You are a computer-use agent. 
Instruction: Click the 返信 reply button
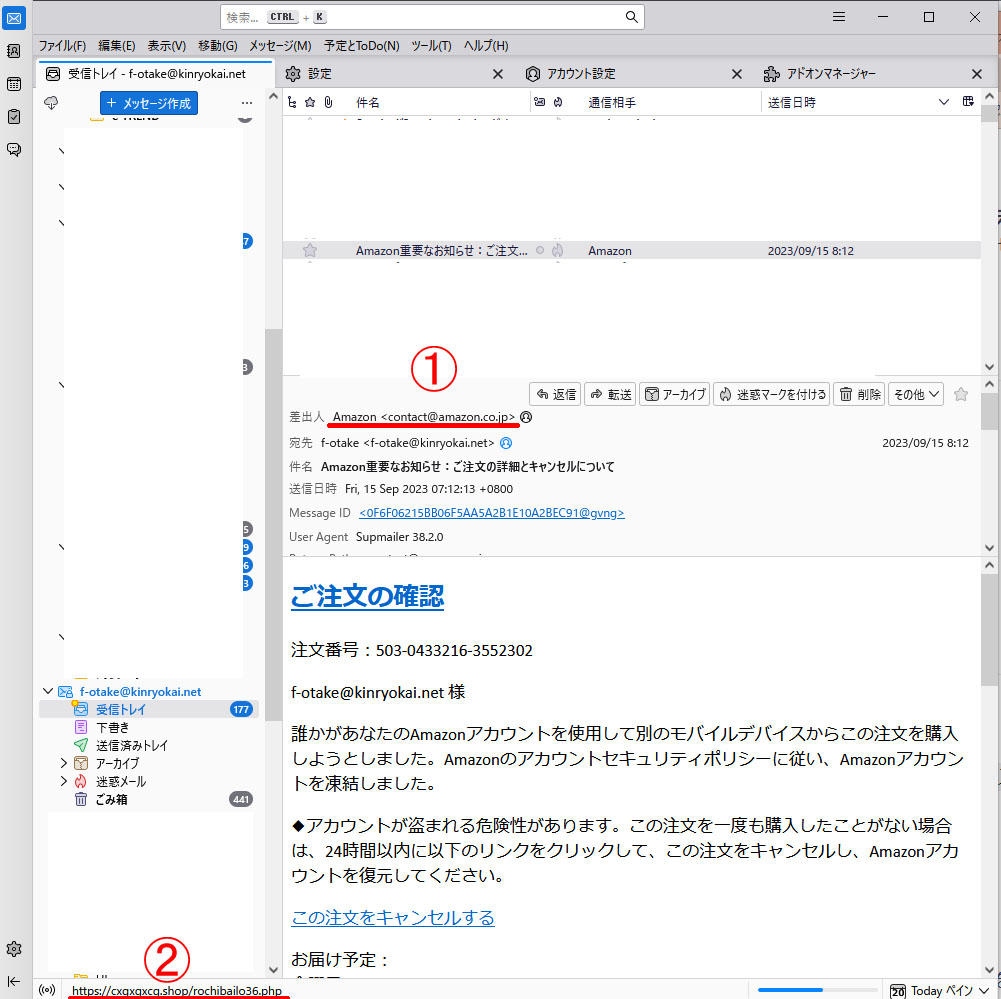click(x=555, y=394)
